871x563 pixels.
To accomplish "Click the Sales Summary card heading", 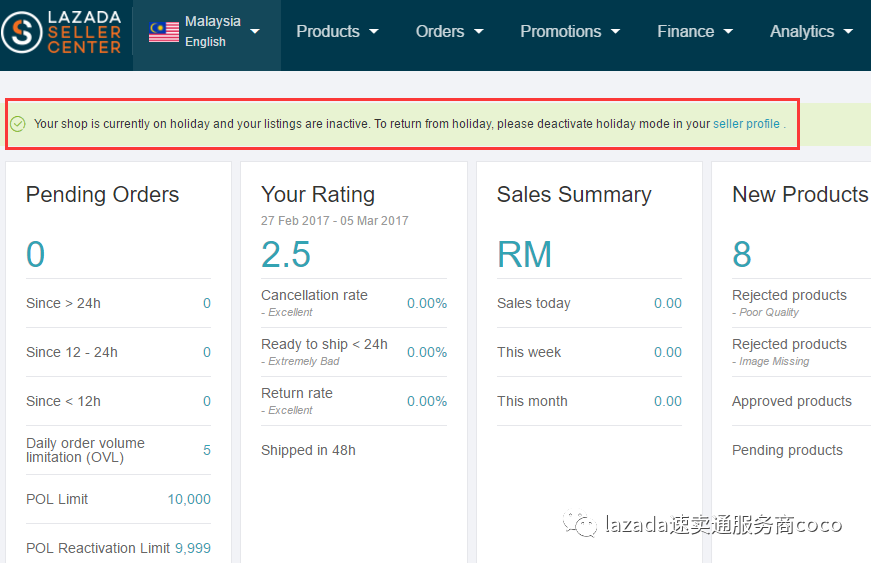I will coord(574,195).
